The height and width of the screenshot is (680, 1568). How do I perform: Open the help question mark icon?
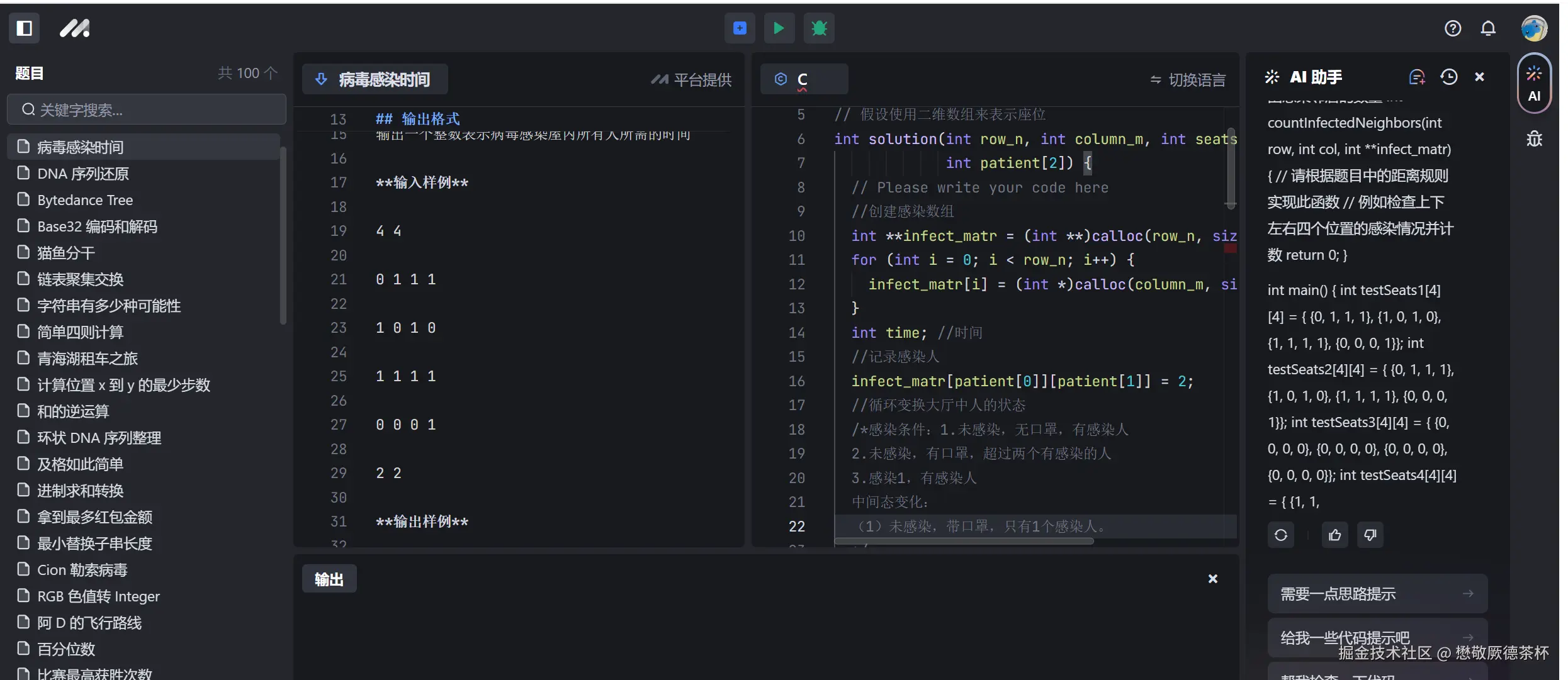click(x=1452, y=28)
